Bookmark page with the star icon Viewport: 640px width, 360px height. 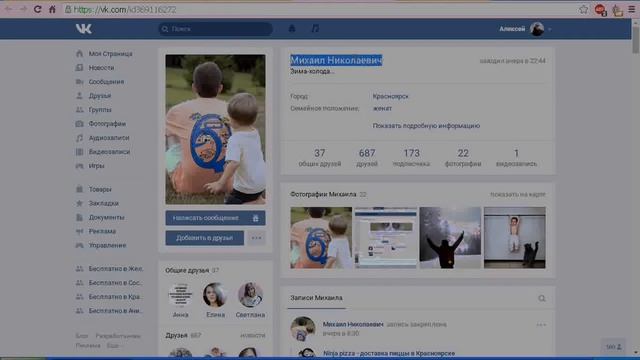(584, 9)
